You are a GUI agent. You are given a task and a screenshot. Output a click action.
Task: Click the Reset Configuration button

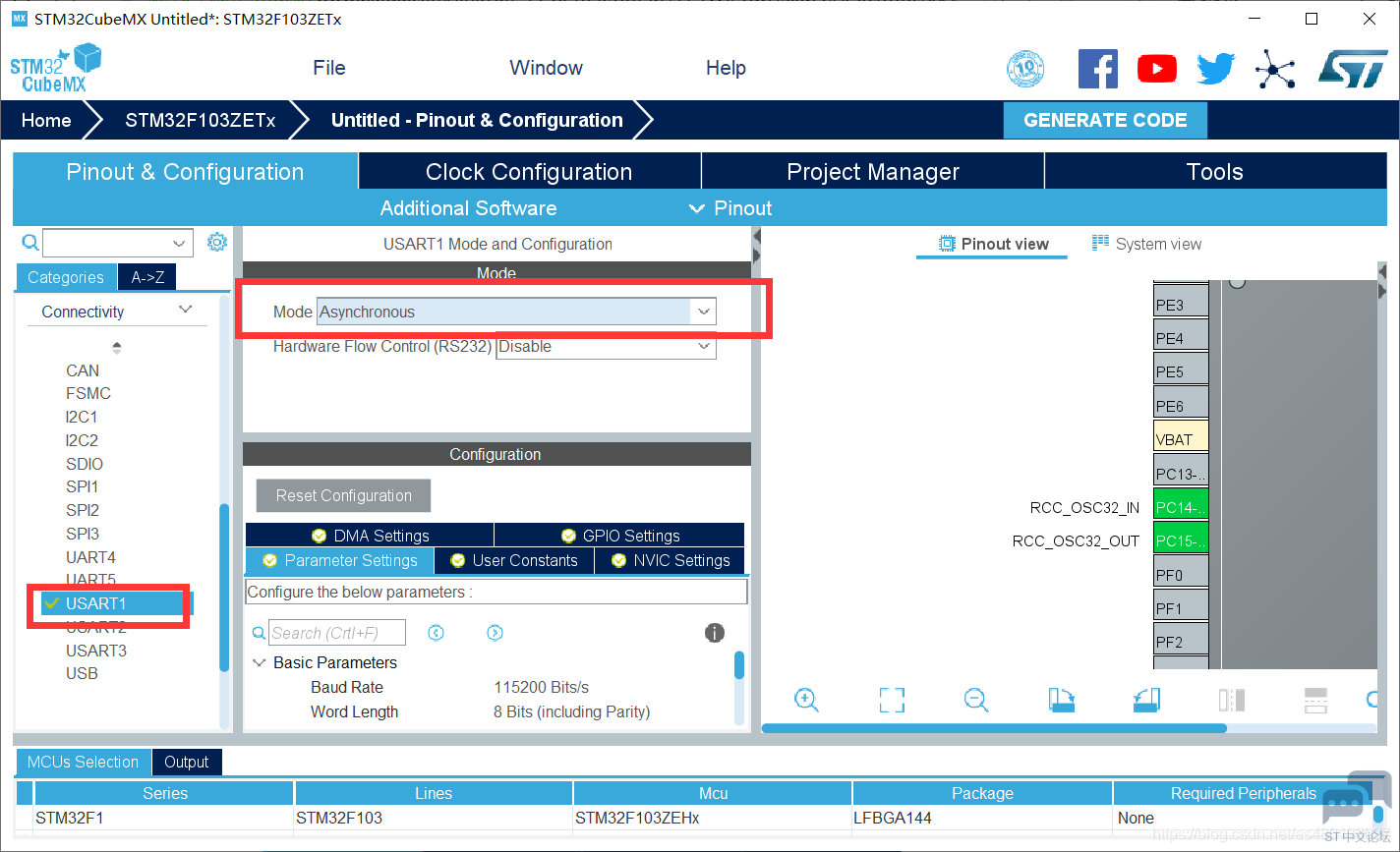coord(344,495)
